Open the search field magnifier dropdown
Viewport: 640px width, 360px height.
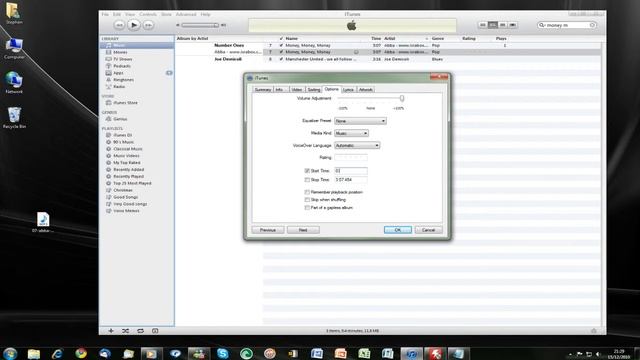click(x=542, y=25)
